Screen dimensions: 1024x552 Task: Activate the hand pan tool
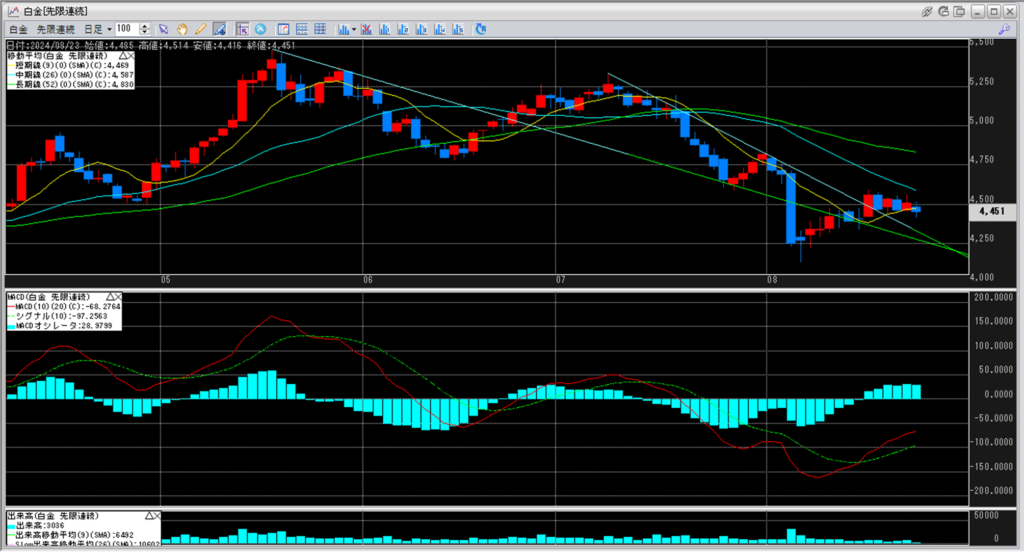click(182, 29)
